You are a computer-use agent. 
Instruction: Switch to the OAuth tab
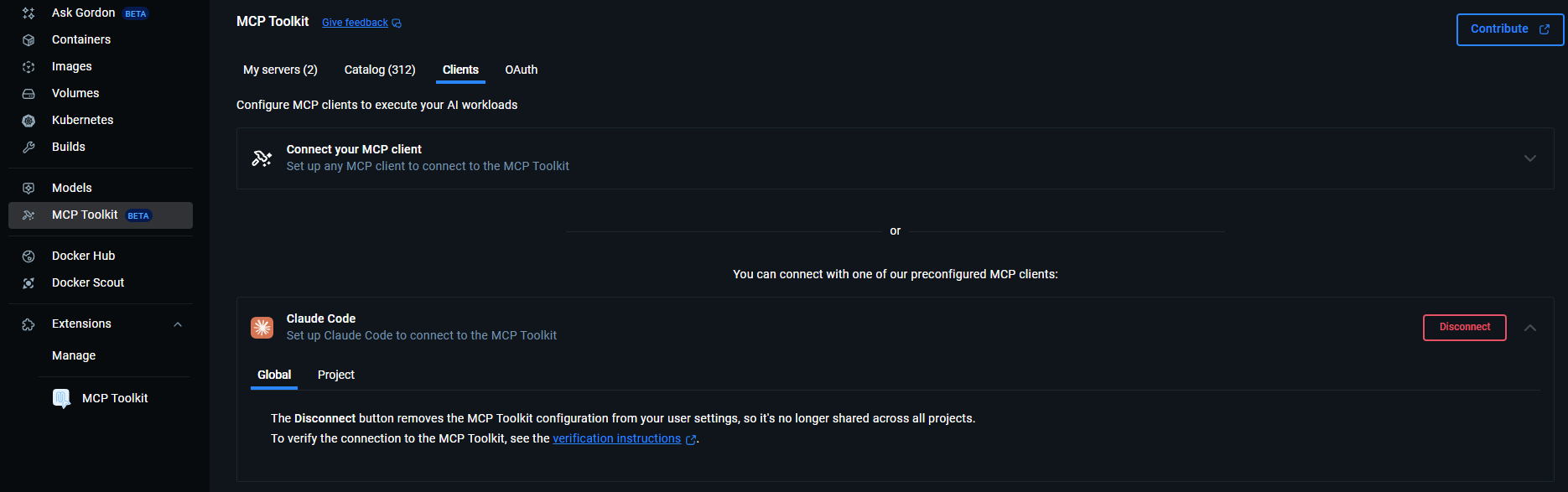tap(522, 70)
